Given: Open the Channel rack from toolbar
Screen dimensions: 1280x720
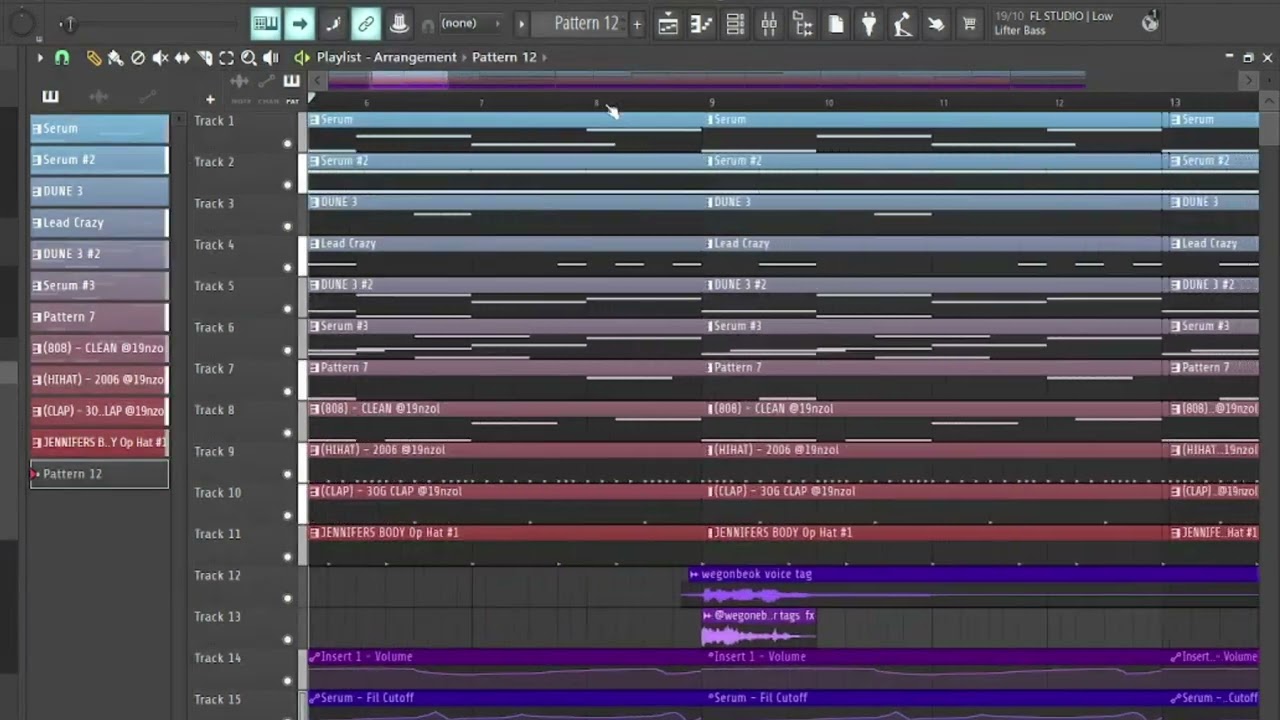Looking at the screenshot, I should [735, 24].
